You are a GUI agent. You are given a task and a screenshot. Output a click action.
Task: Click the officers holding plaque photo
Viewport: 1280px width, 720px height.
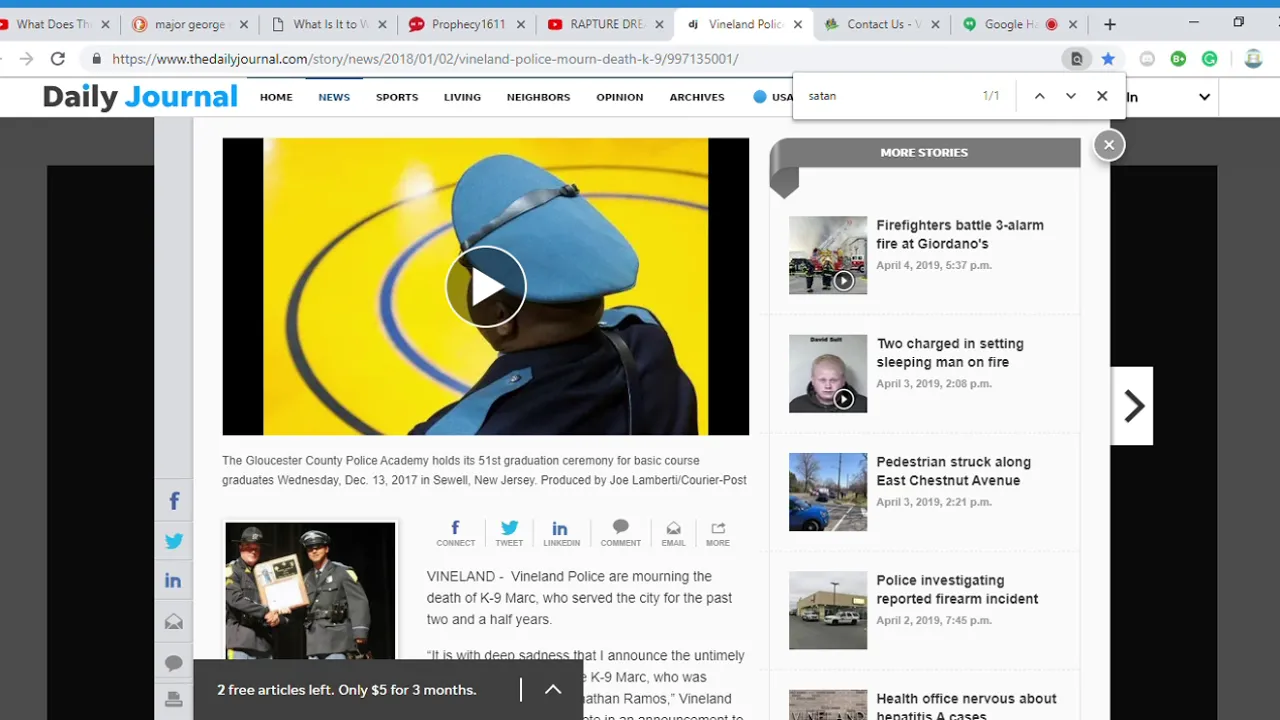(310, 590)
